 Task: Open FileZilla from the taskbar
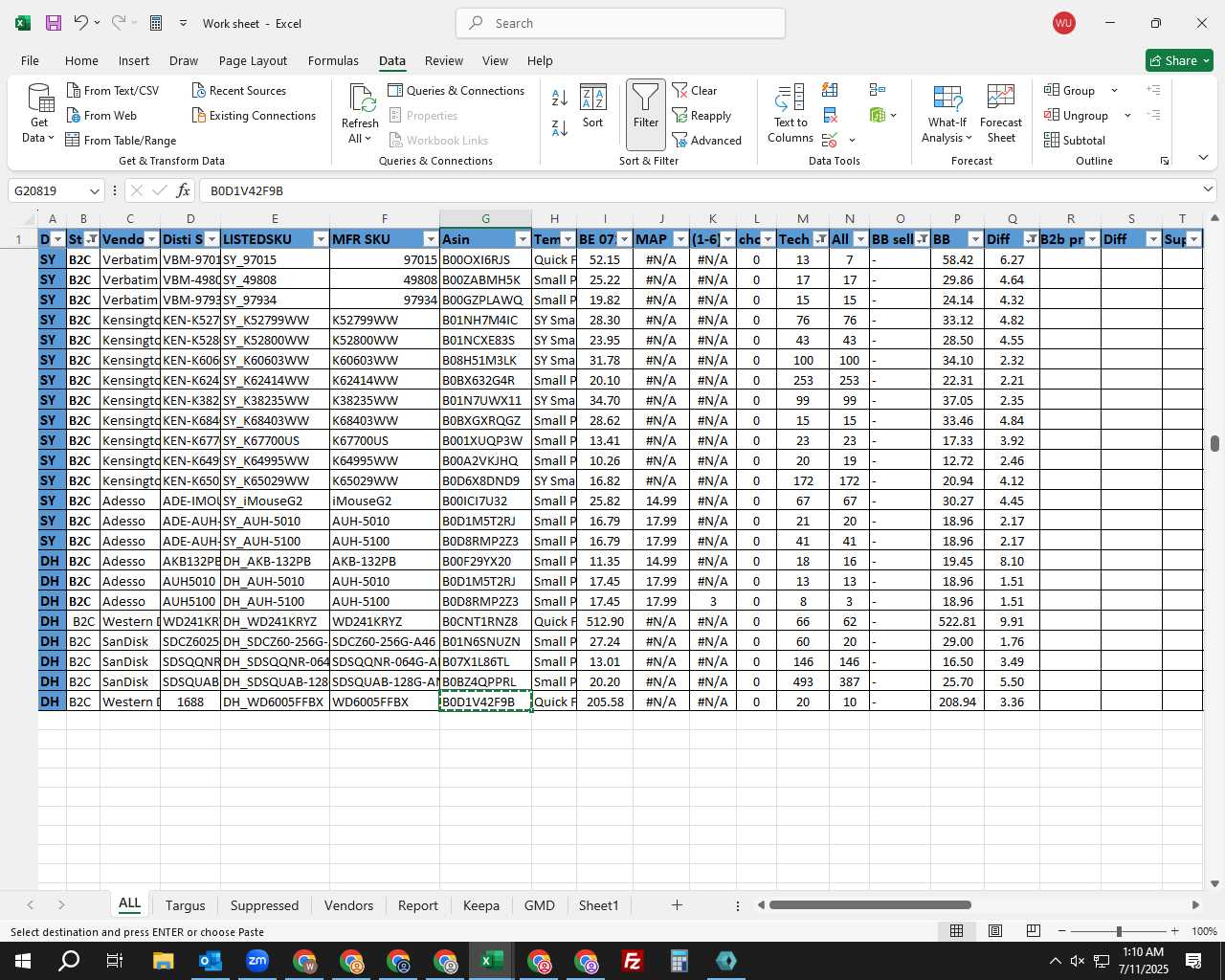tap(633, 961)
